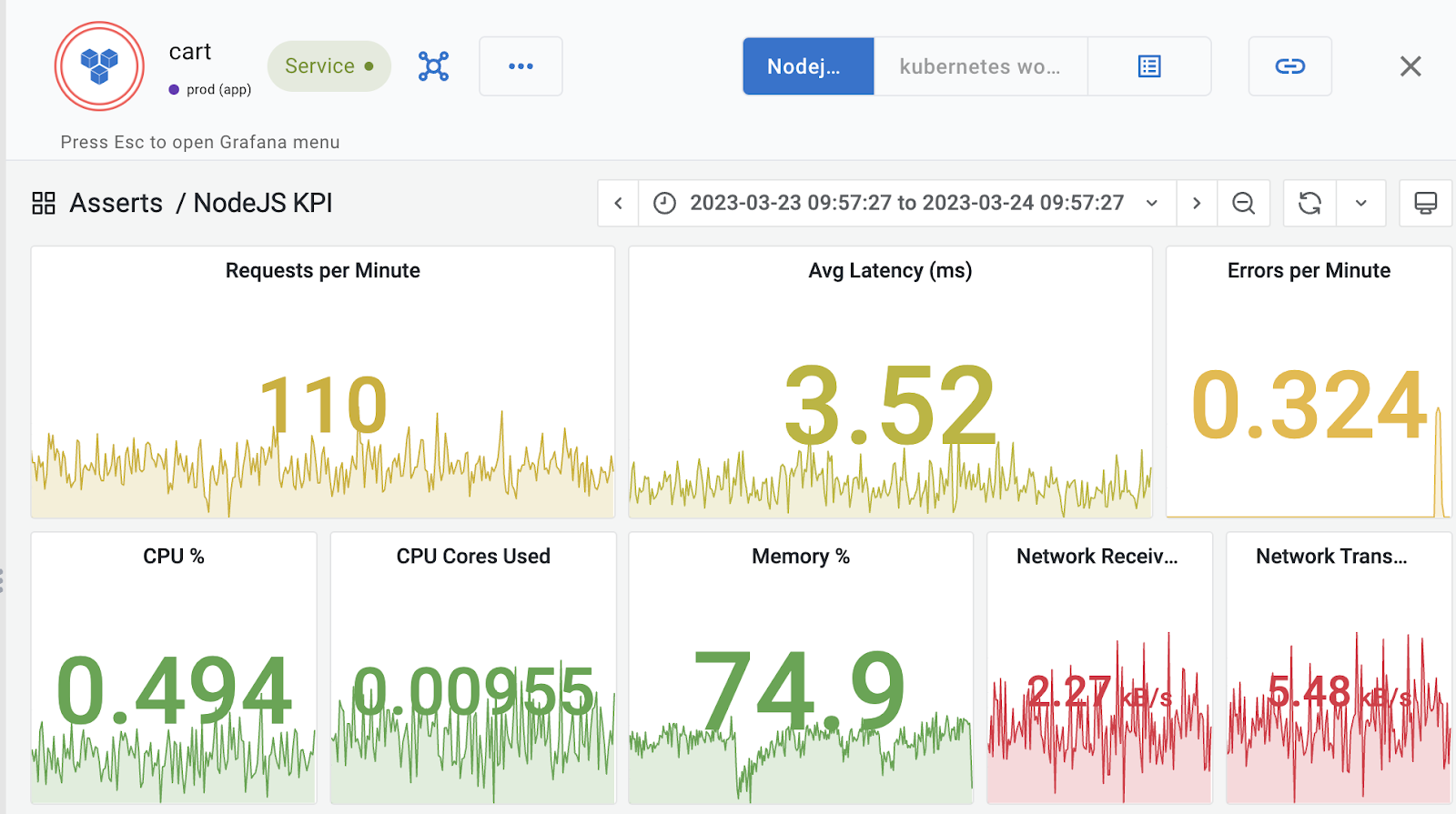Viewport: 1456px width, 814px height.
Task: Refresh the dashboard
Action: 1309,203
